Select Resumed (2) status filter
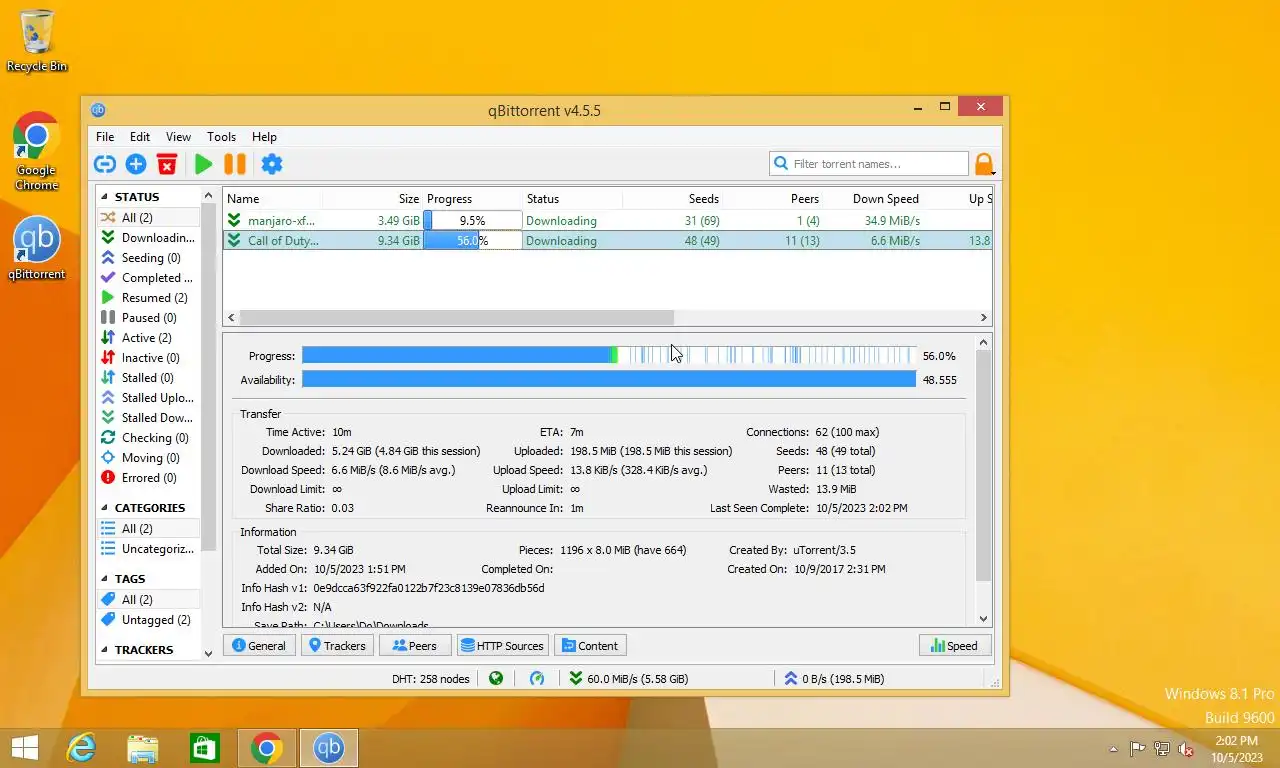 click(x=148, y=297)
